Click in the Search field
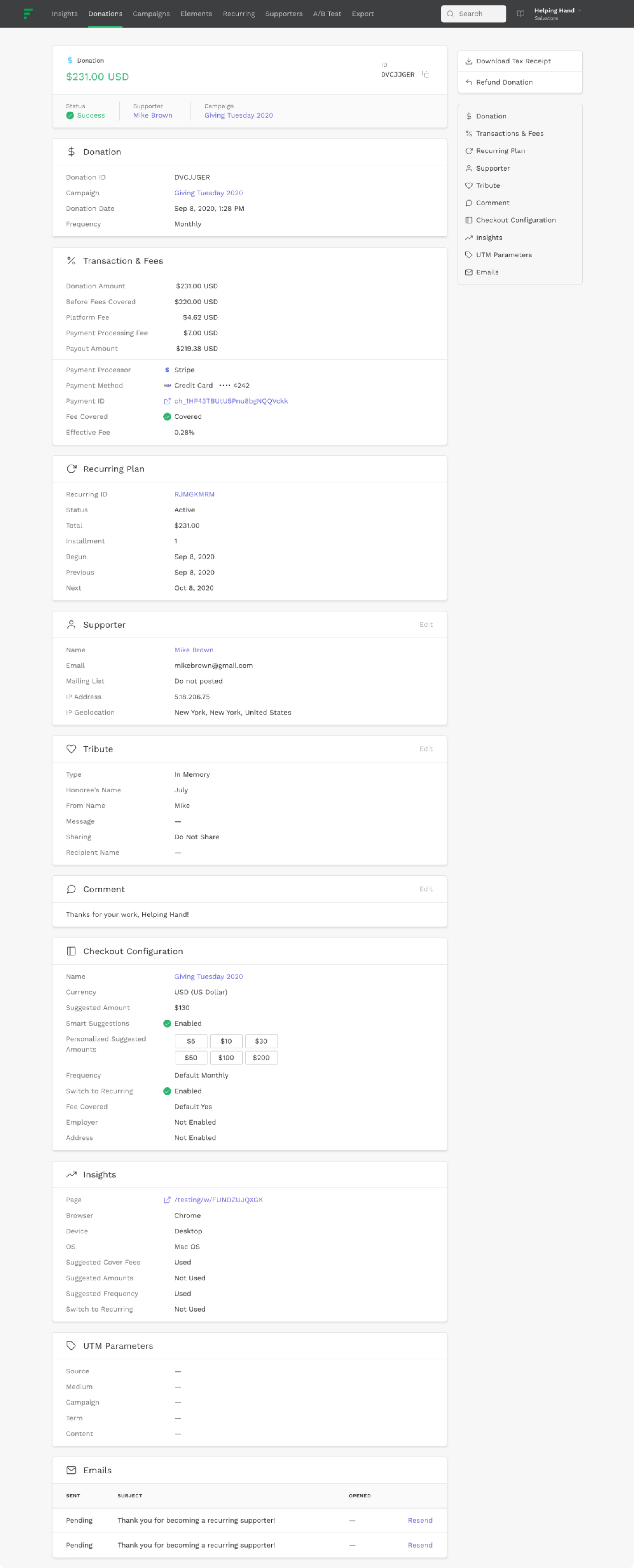The image size is (634, 1568). 473,13
